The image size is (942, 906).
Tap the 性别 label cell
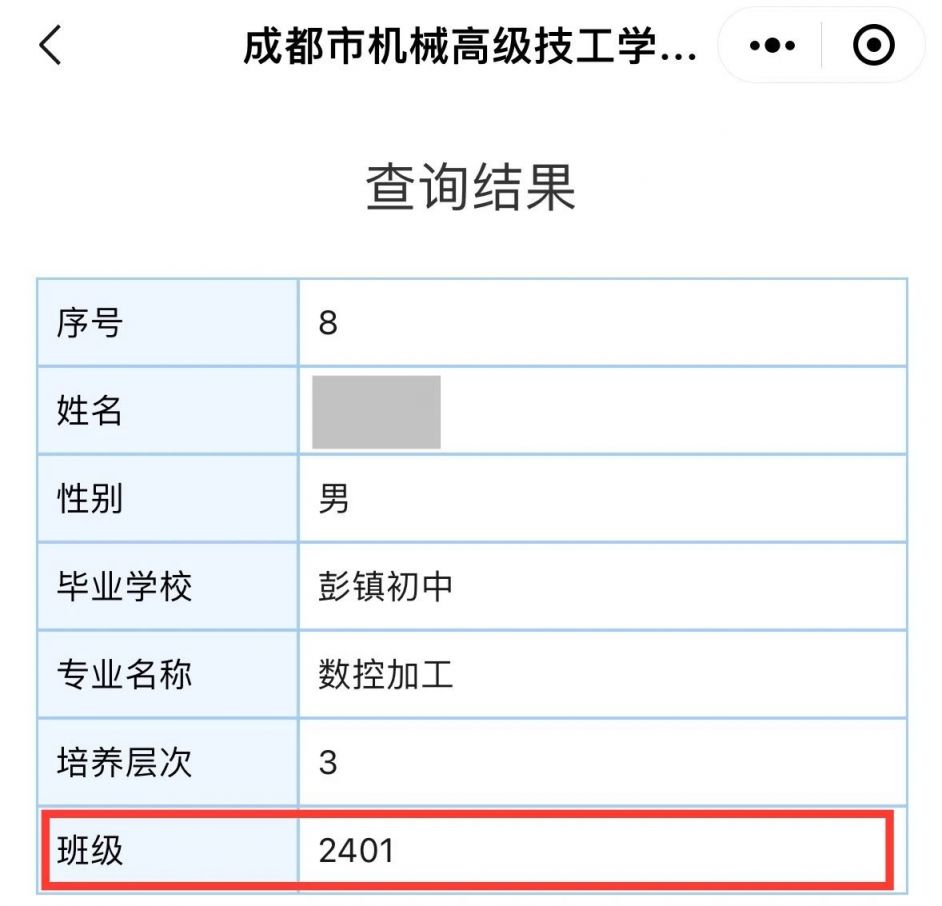(x=168, y=499)
